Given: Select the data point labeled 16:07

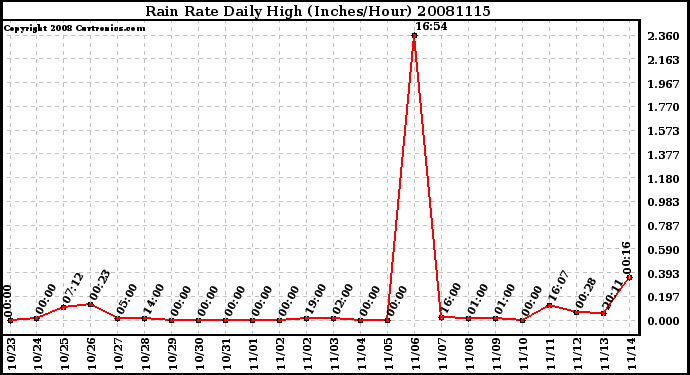Looking at the screenshot, I should click(x=549, y=305).
